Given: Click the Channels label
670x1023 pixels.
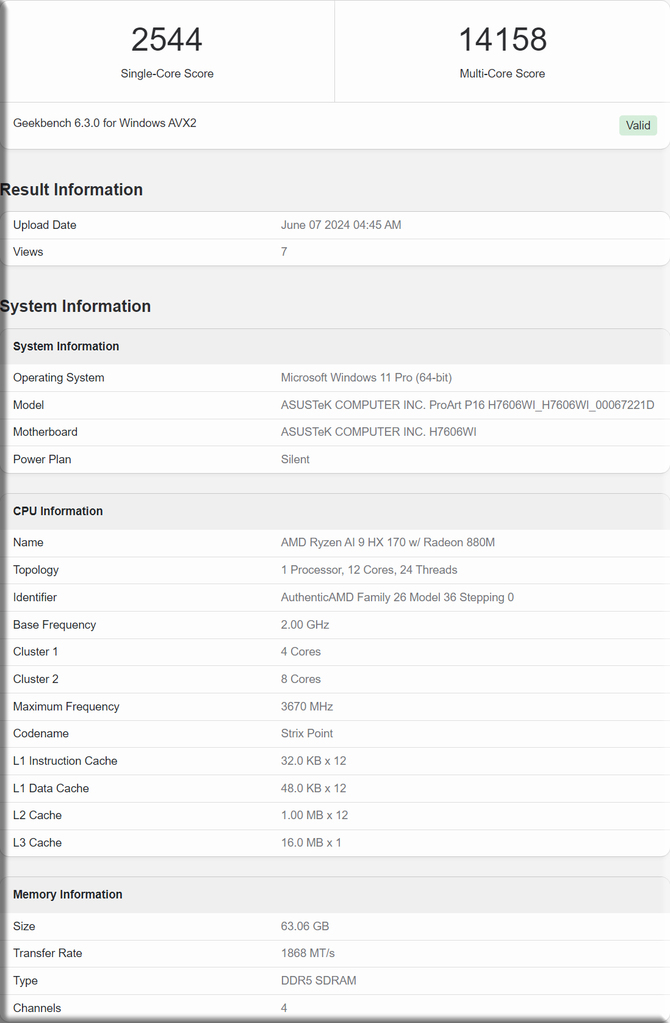Looking at the screenshot, I should 37,1008.
